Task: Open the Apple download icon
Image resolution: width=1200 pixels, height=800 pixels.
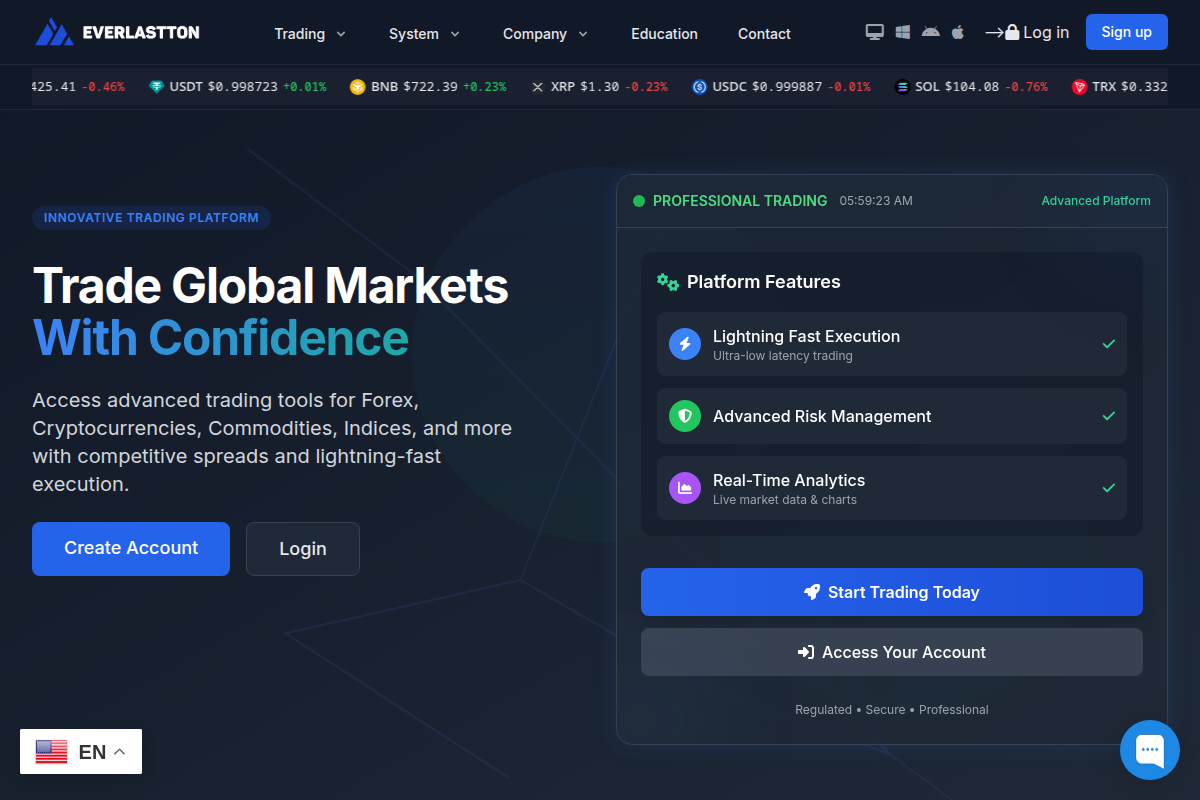Action: point(958,32)
